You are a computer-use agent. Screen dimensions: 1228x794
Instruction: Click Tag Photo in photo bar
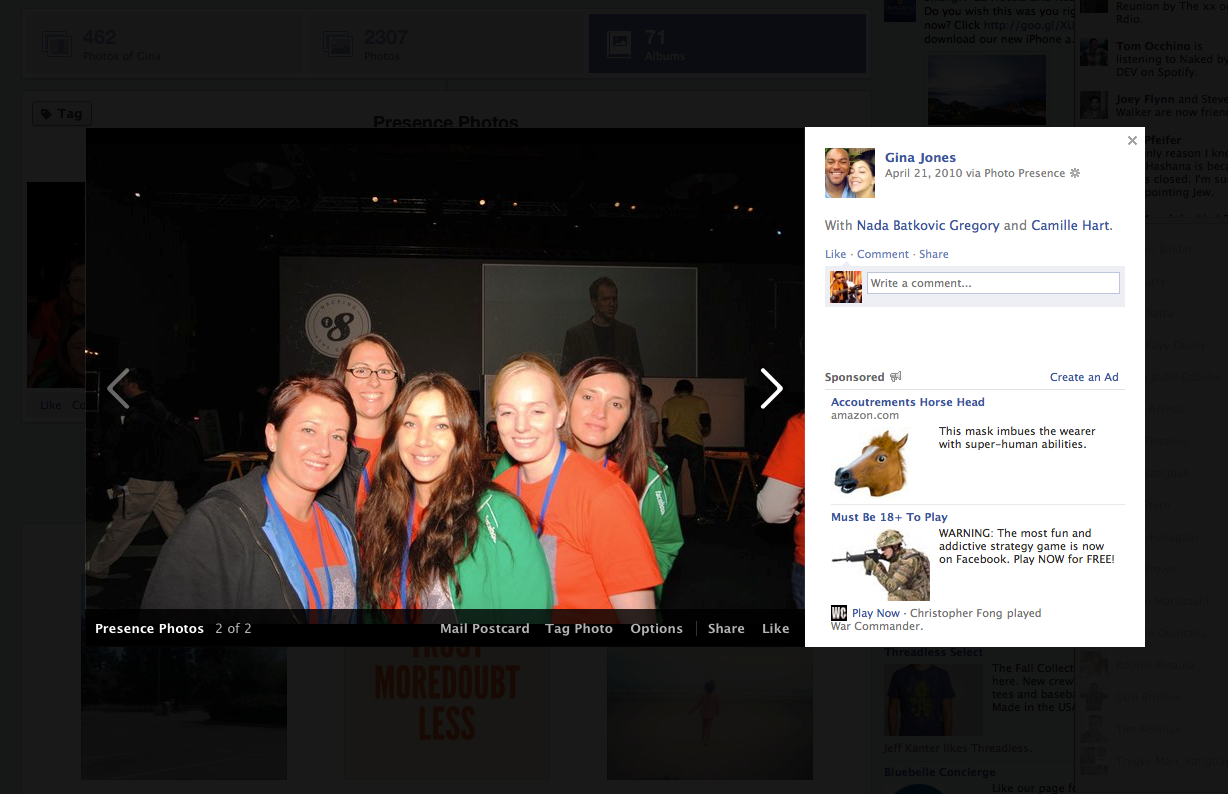[579, 629]
